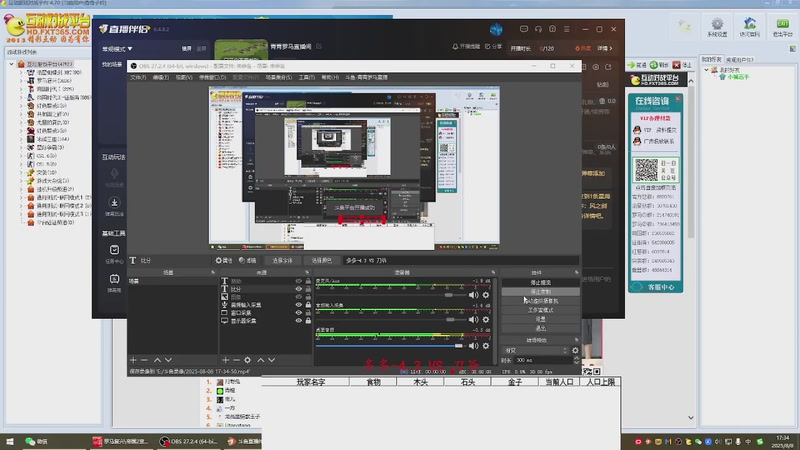Image resolution: width=800 pixels, height=450 pixels.
Task: Mute the second mixer track speaker icon
Action: (x=473, y=320)
